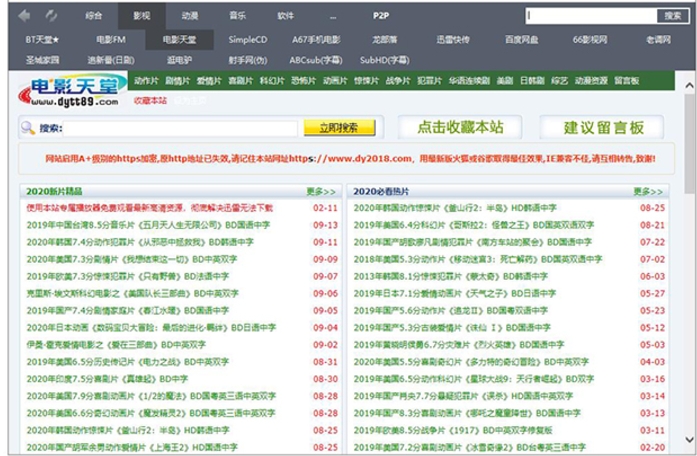
Task: Open the 电影天堂 dytt89.com logo
Action: click(x=71, y=89)
